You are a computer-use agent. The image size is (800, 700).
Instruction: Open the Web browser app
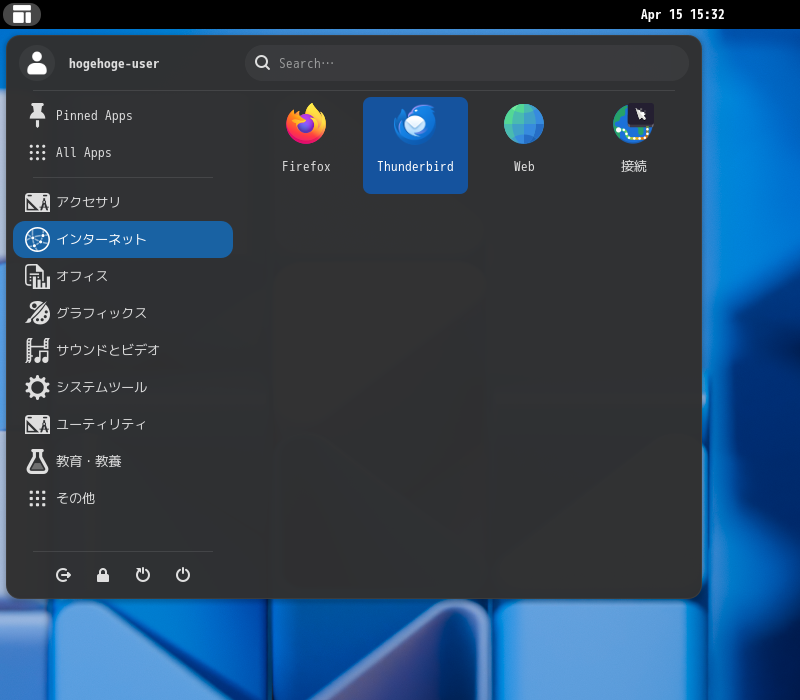click(x=524, y=145)
